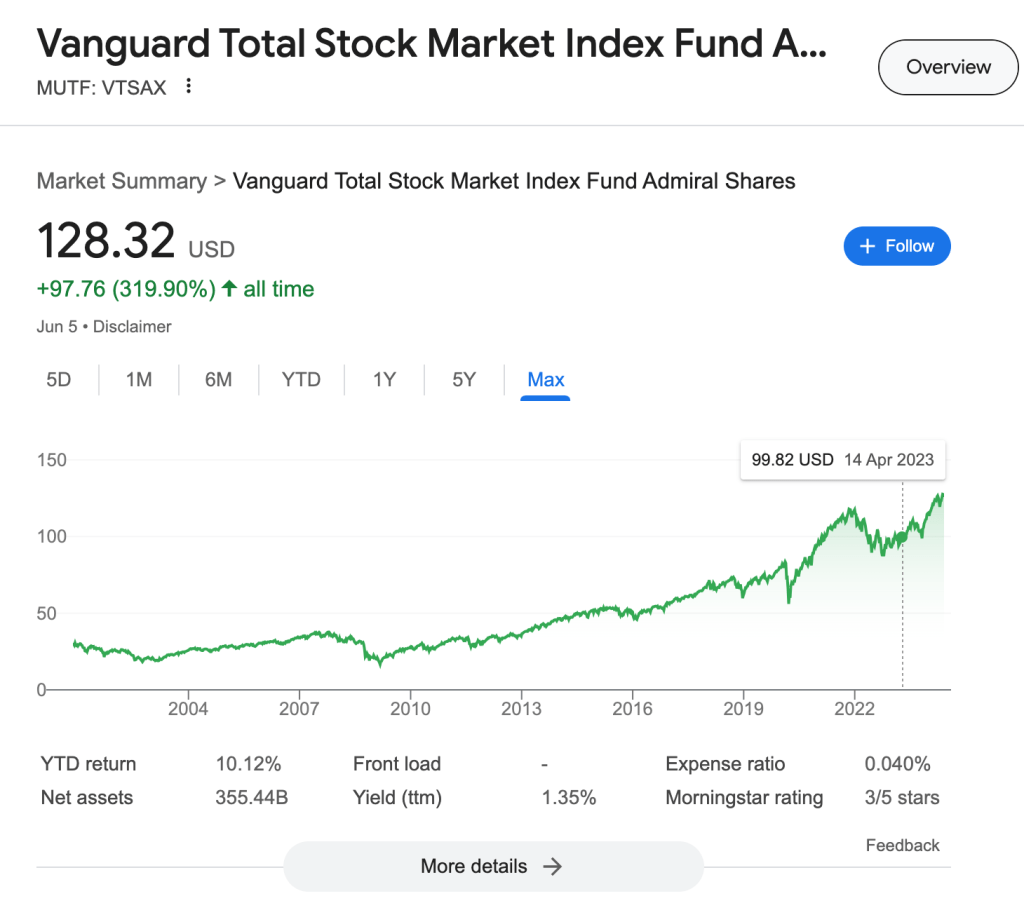Screen dimensions: 1024x917
Task: Choose the 5Y time range
Action: click(464, 380)
